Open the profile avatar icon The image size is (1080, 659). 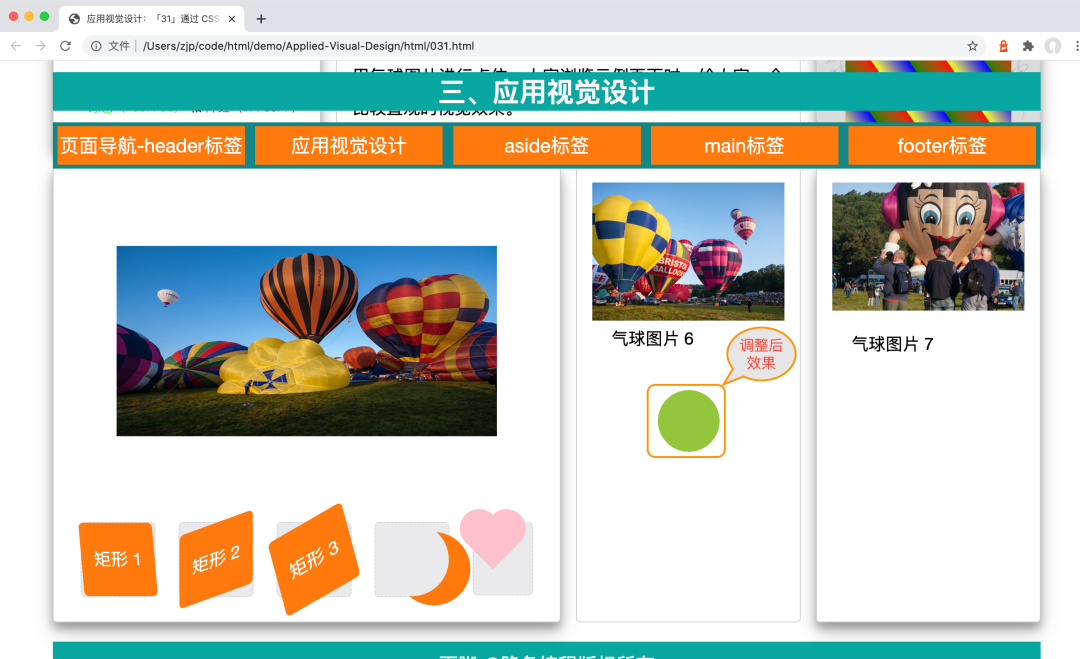pos(1053,46)
